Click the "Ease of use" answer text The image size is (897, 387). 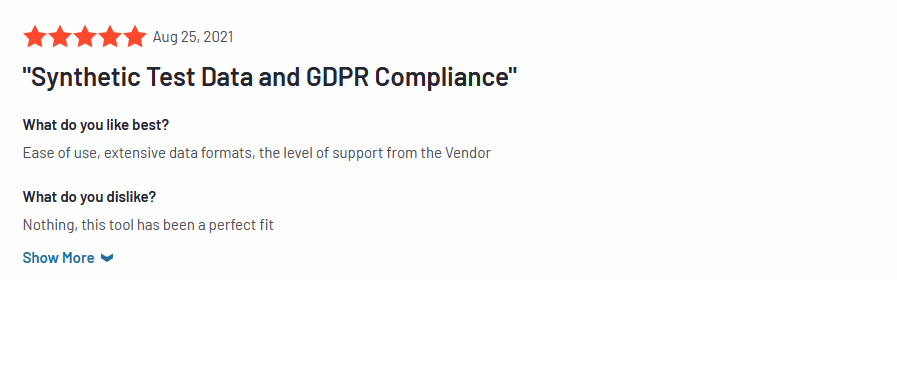[x=62, y=153]
